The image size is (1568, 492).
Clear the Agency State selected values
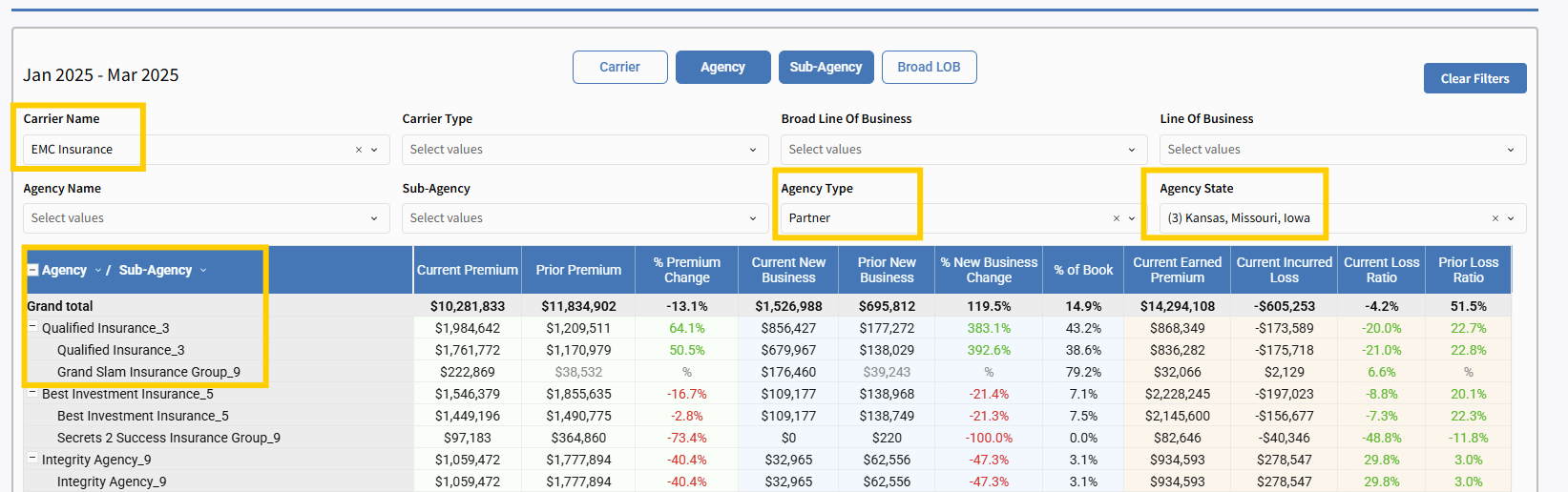1495,218
